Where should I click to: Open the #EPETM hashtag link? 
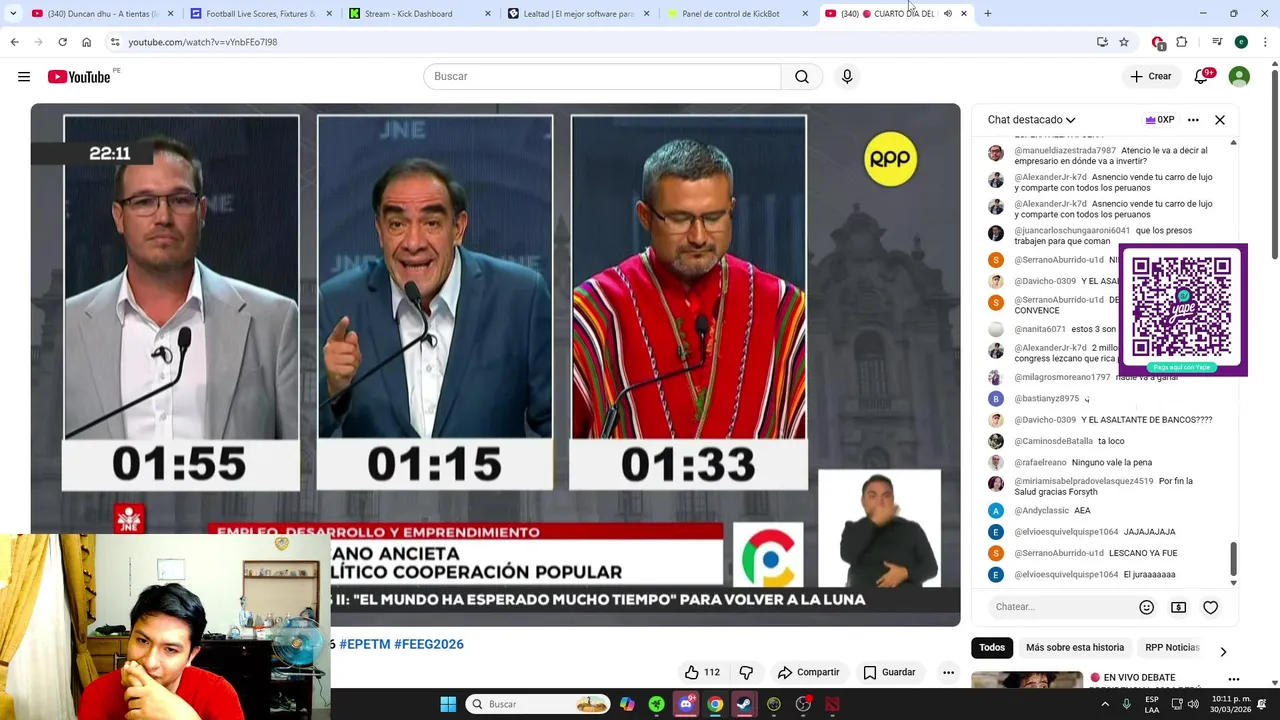pos(364,644)
